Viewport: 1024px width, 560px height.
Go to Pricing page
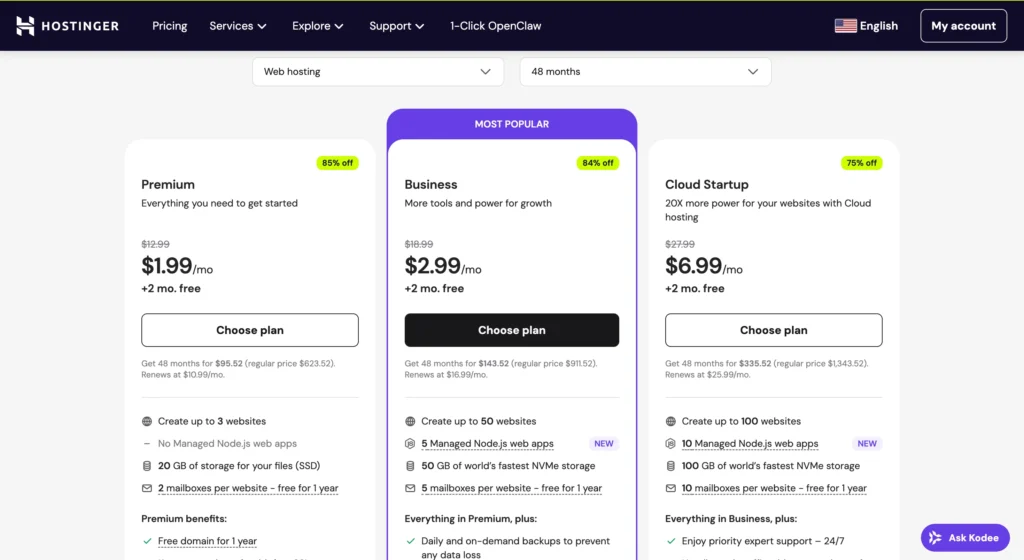click(170, 26)
